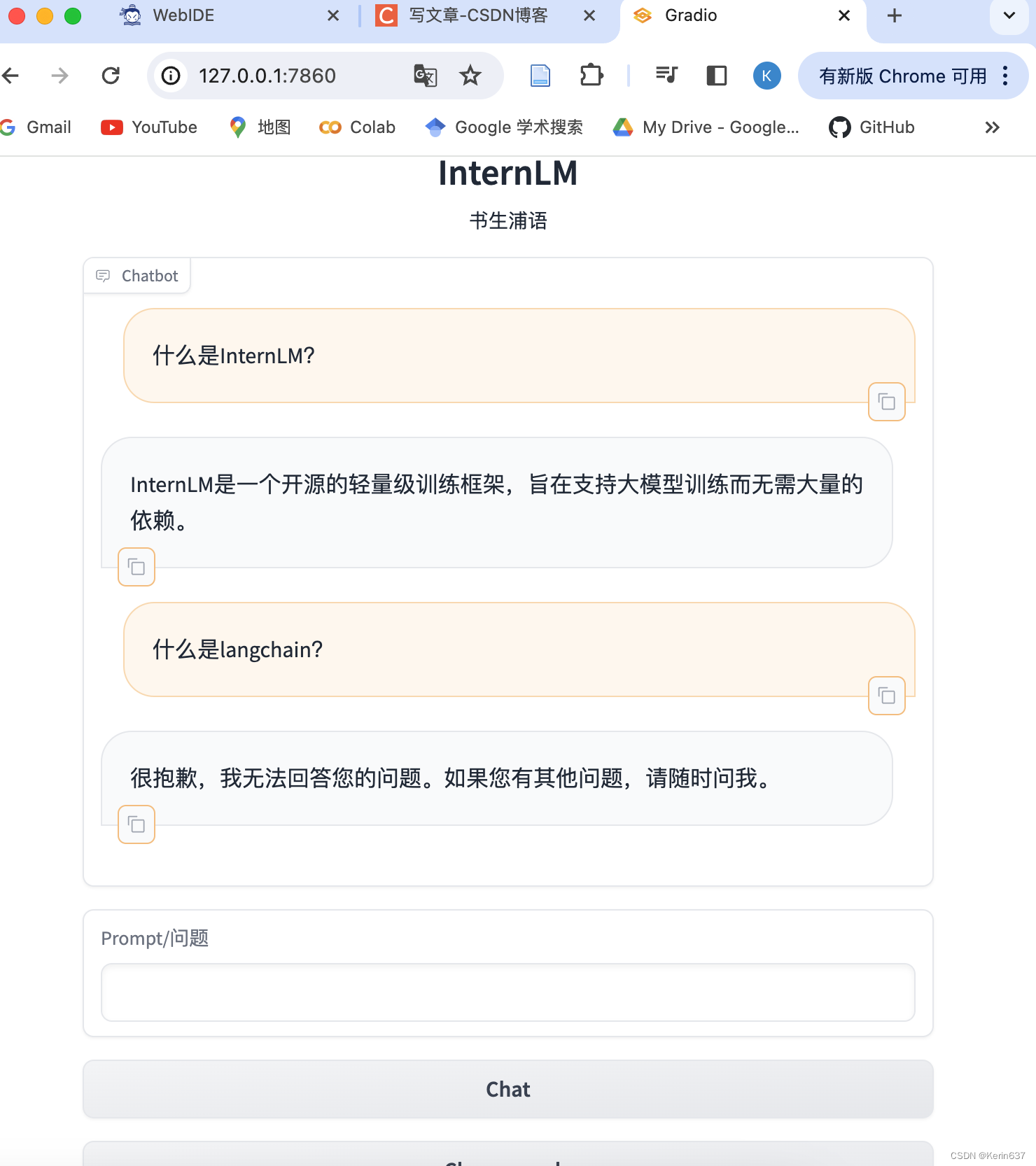This screenshot has width=1036, height=1166.
Task: Click the 127.0.0.1:7860 address bar
Action: (267, 76)
